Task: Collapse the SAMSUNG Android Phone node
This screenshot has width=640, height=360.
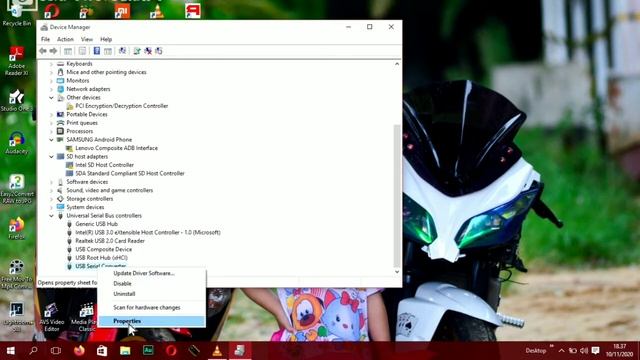Action: pos(51,140)
